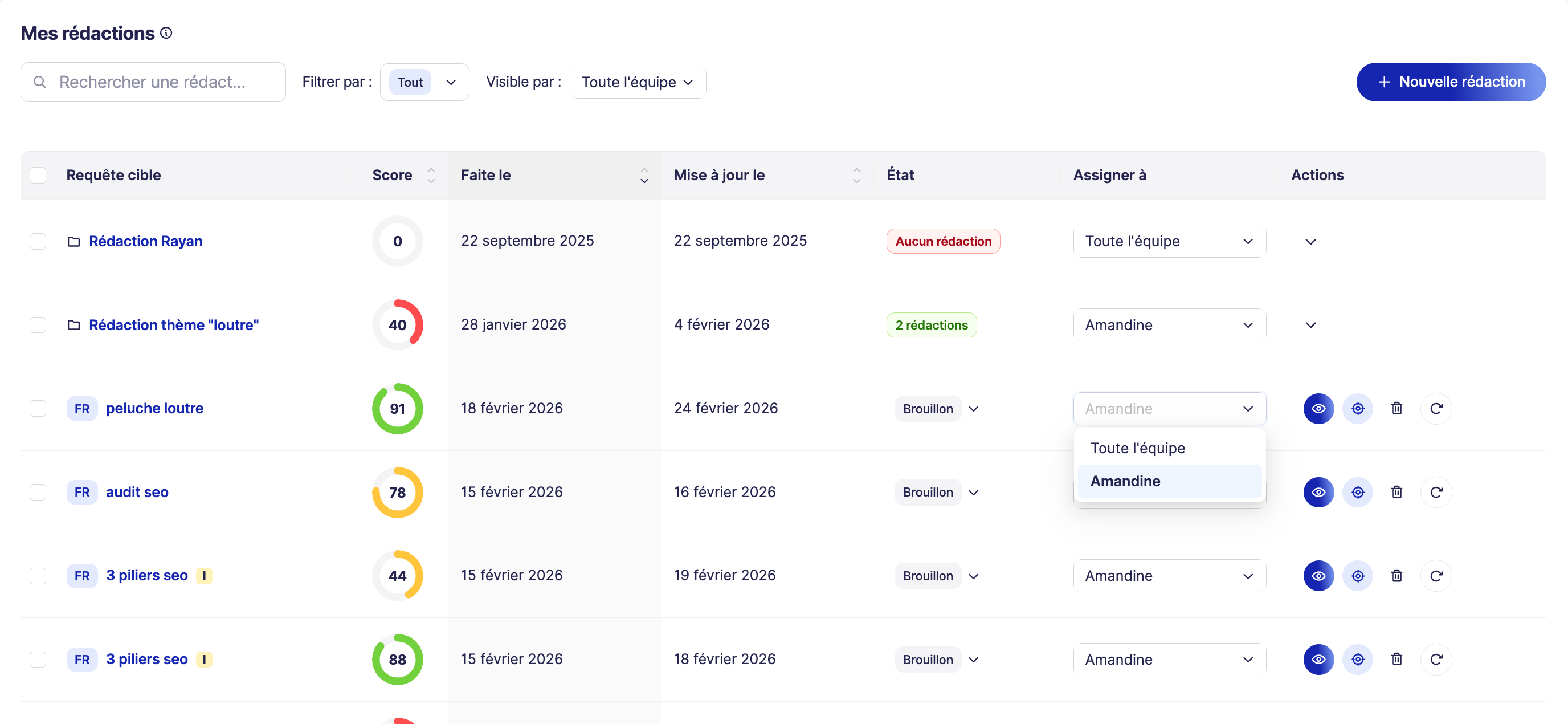Refresh the peluche loutre rédaction

[x=1436, y=409]
